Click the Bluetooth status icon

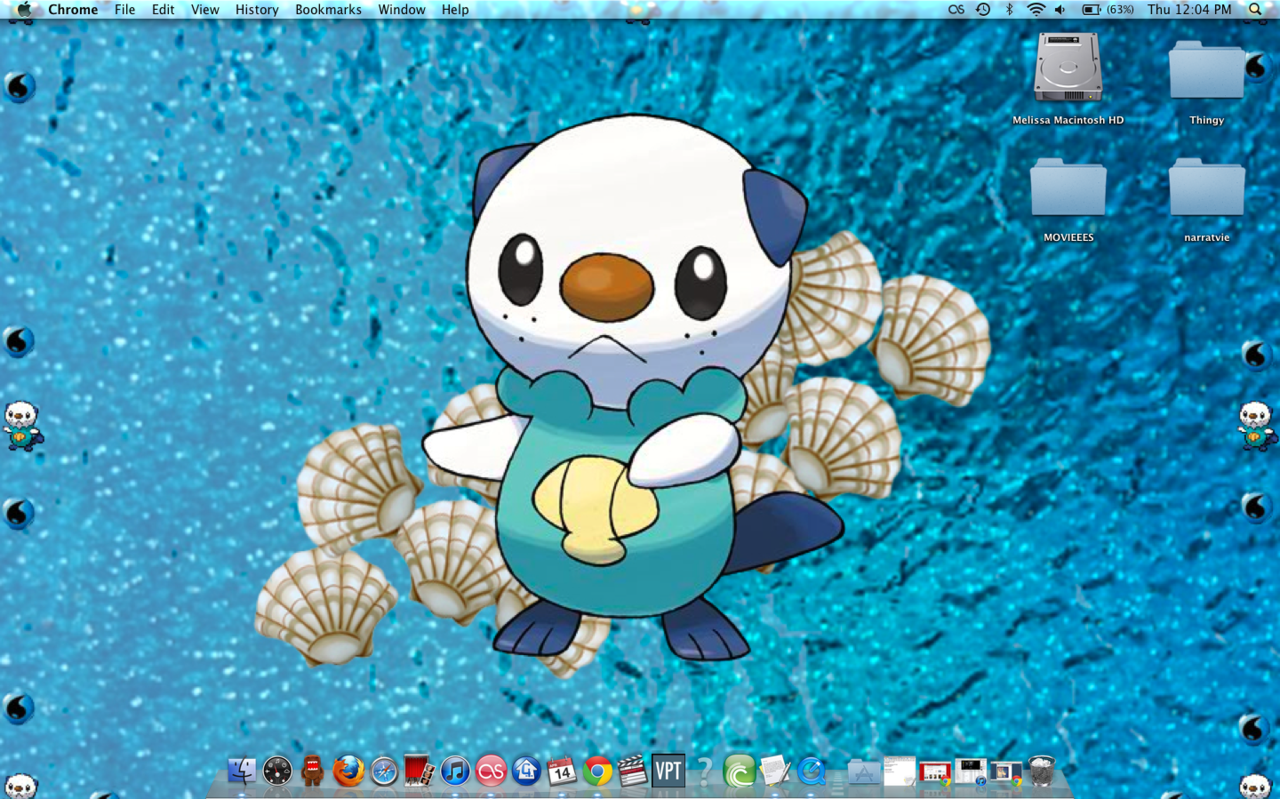click(1009, 10)
